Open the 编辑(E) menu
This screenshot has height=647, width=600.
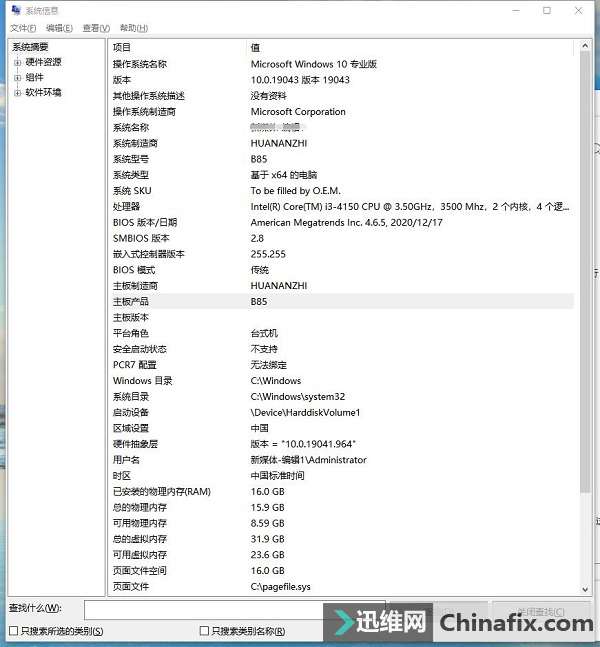[x=59, y=28]
